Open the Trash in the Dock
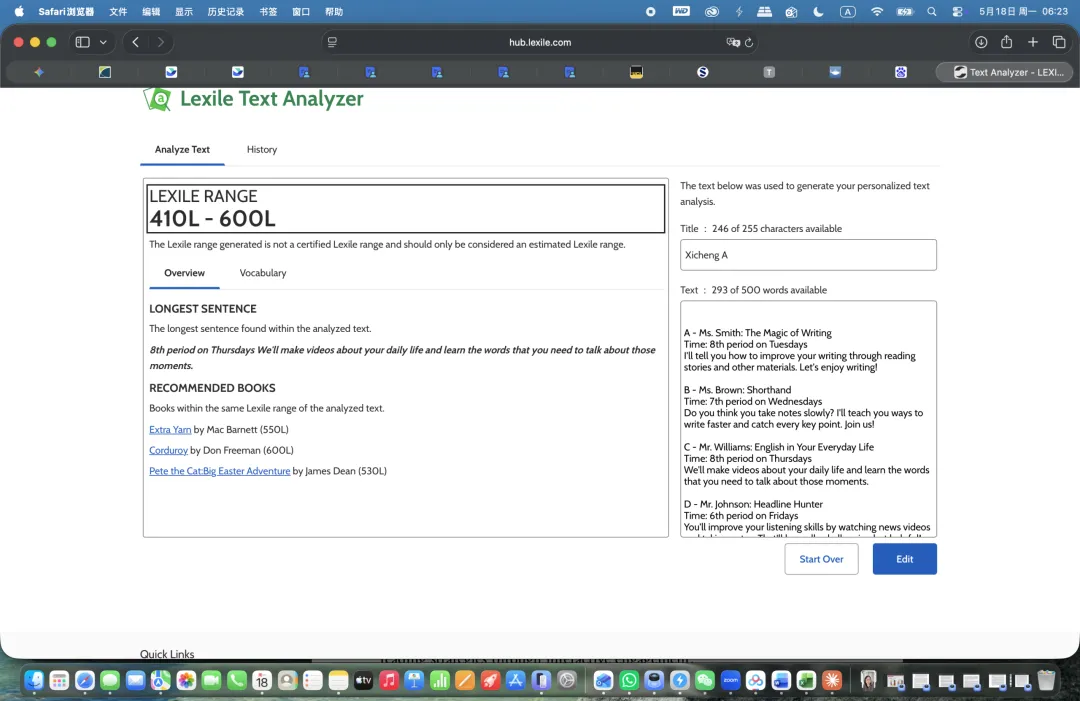Viewport: 1080px width, 701px height. (x=1046, y=680)
